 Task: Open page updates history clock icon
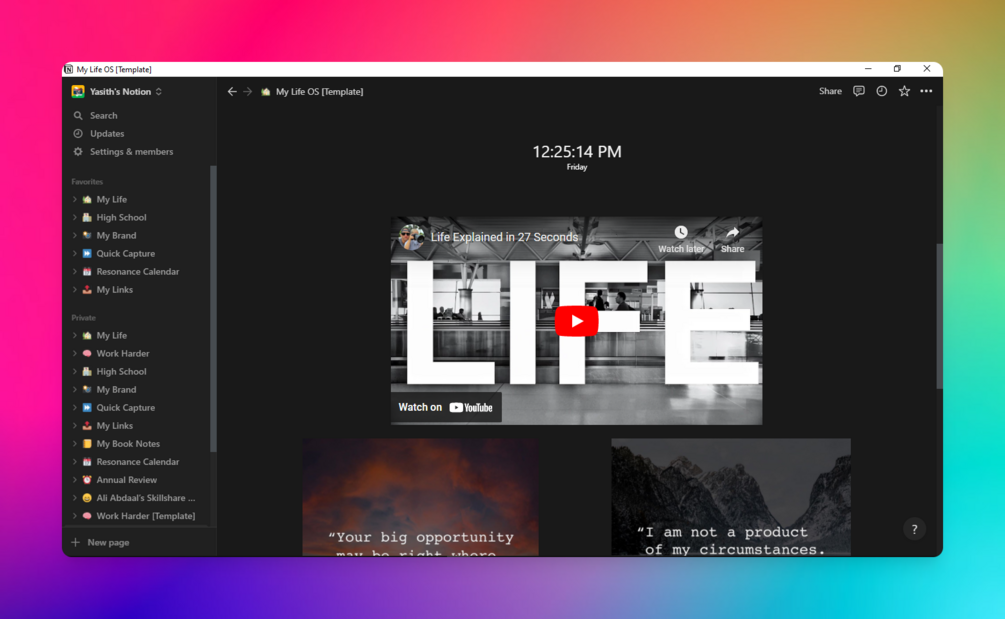881,91
